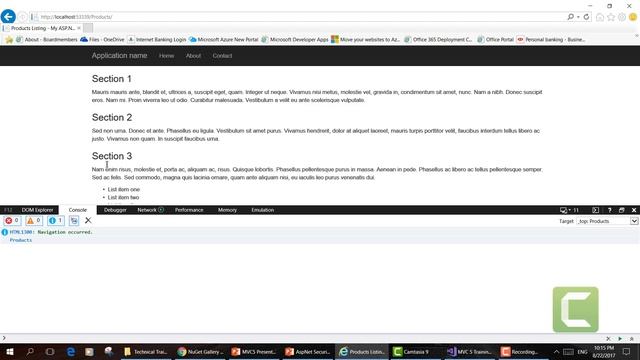640x360 pixels.
Task: Click the dev tools console toggle icon
Action: click(x=596, y=210)
